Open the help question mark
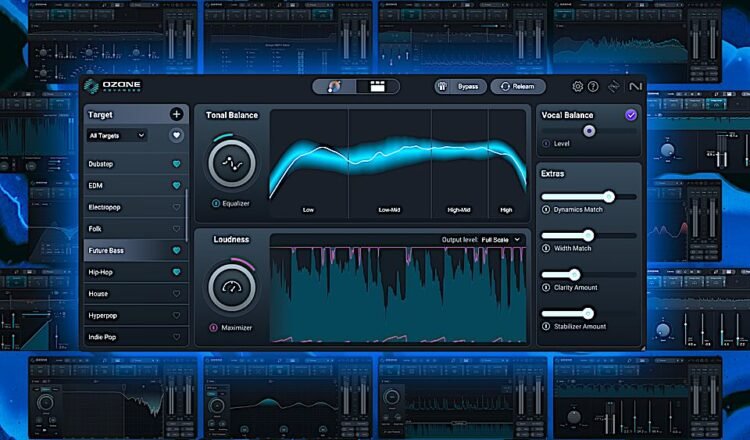This screenshot has height=440, width=750. pos(593,87)
